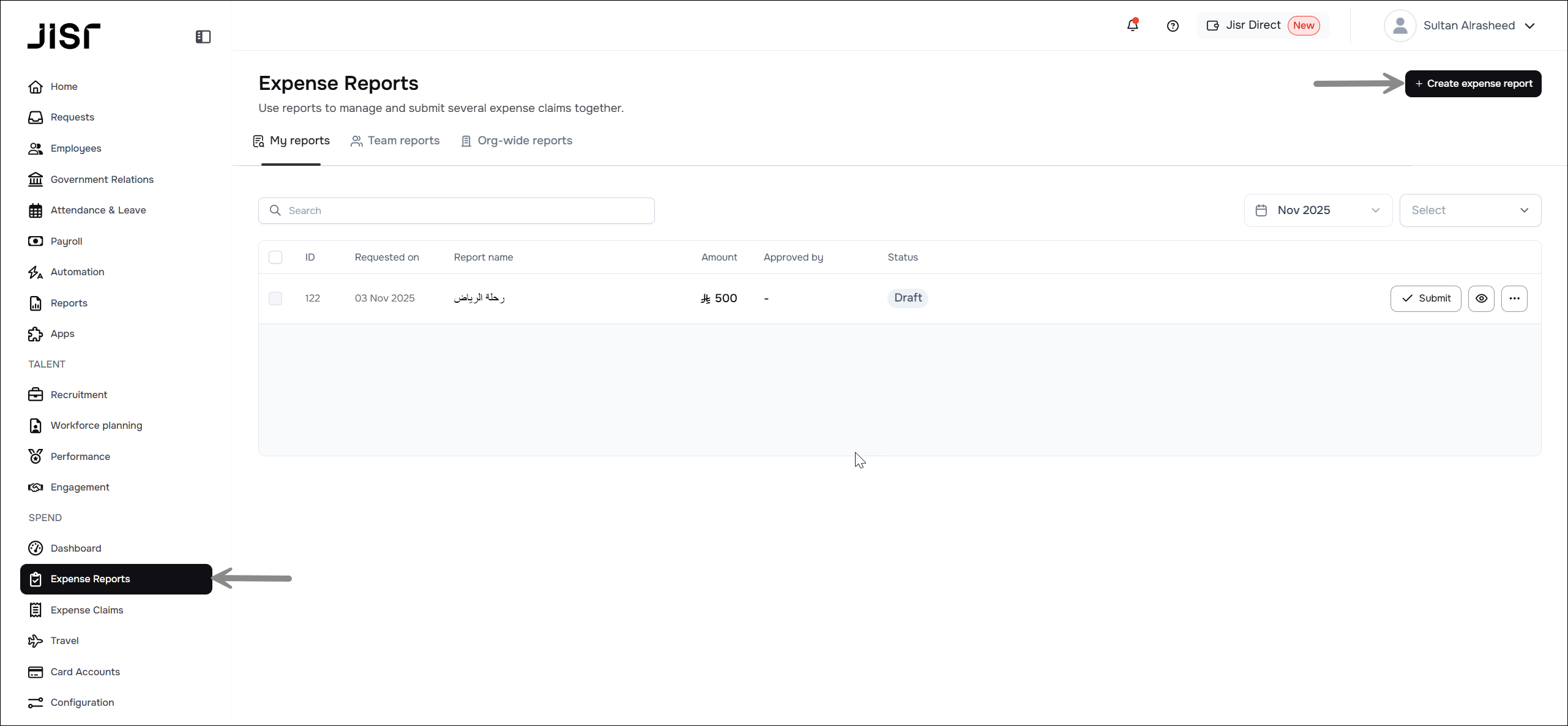Open Travel section in sidebar

[64, 640]
